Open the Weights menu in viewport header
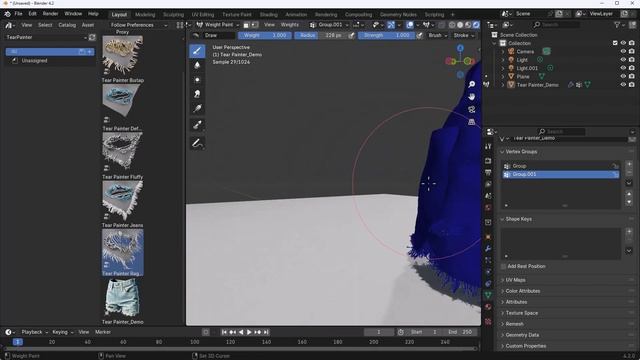 click(x=290, y=25)
